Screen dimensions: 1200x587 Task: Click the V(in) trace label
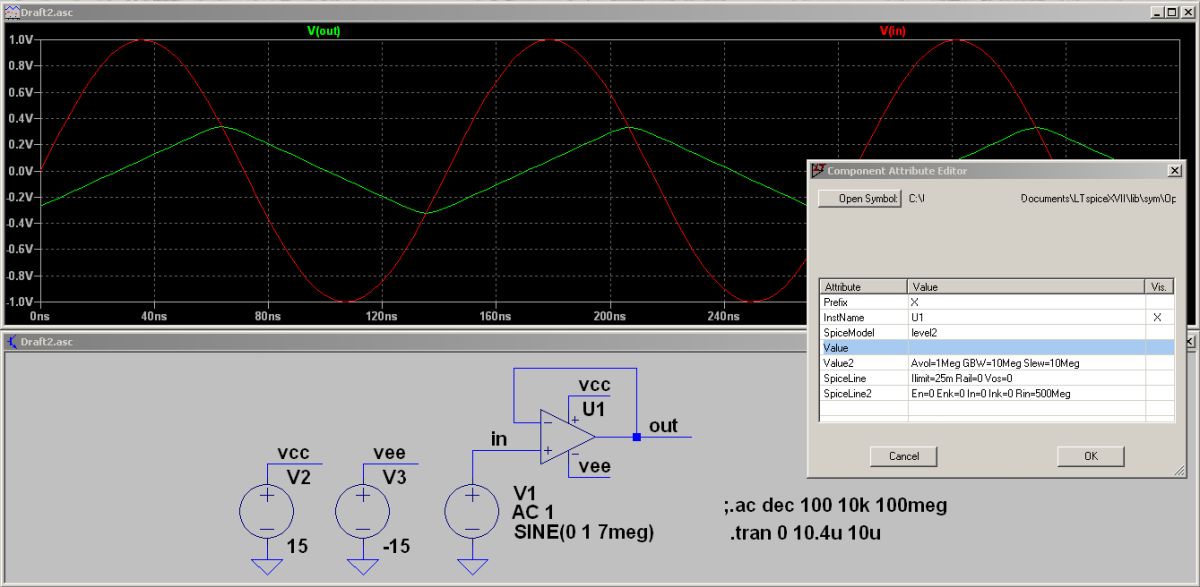coord(892,31)
